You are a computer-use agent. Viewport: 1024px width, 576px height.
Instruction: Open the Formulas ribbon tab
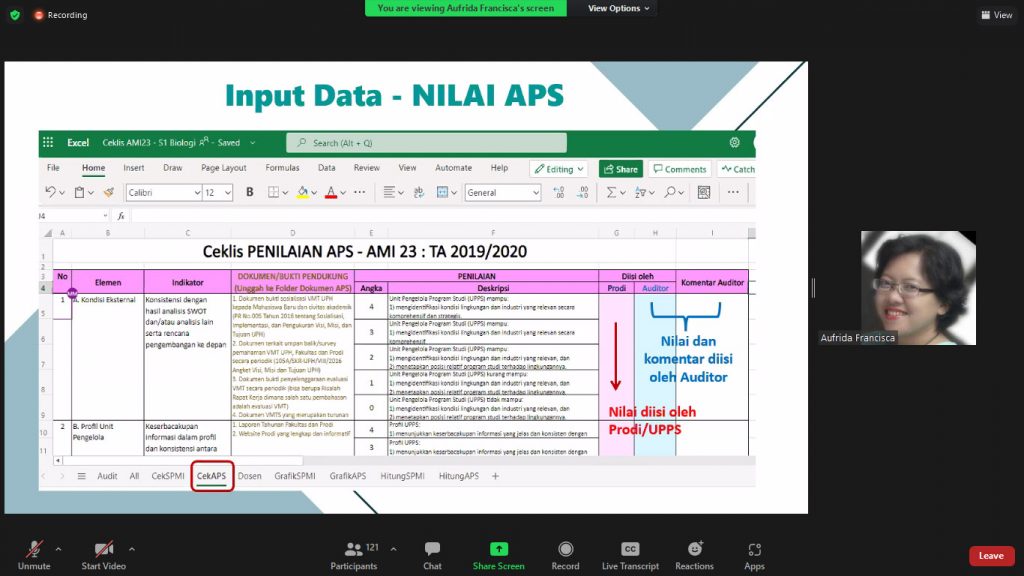pyautogui.click(x=282, y=168)
